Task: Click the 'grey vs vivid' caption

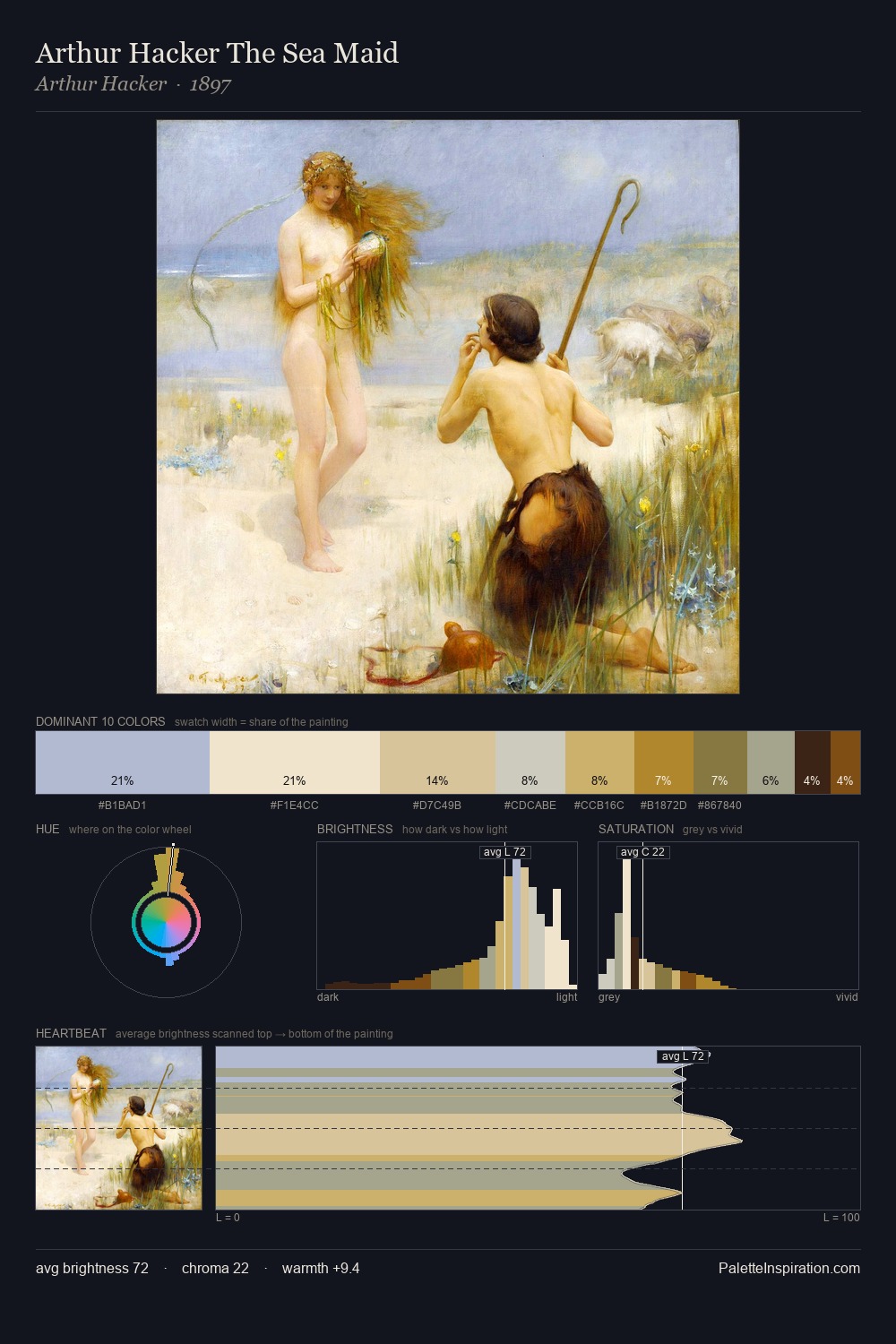Action: (x=712, y=830)
